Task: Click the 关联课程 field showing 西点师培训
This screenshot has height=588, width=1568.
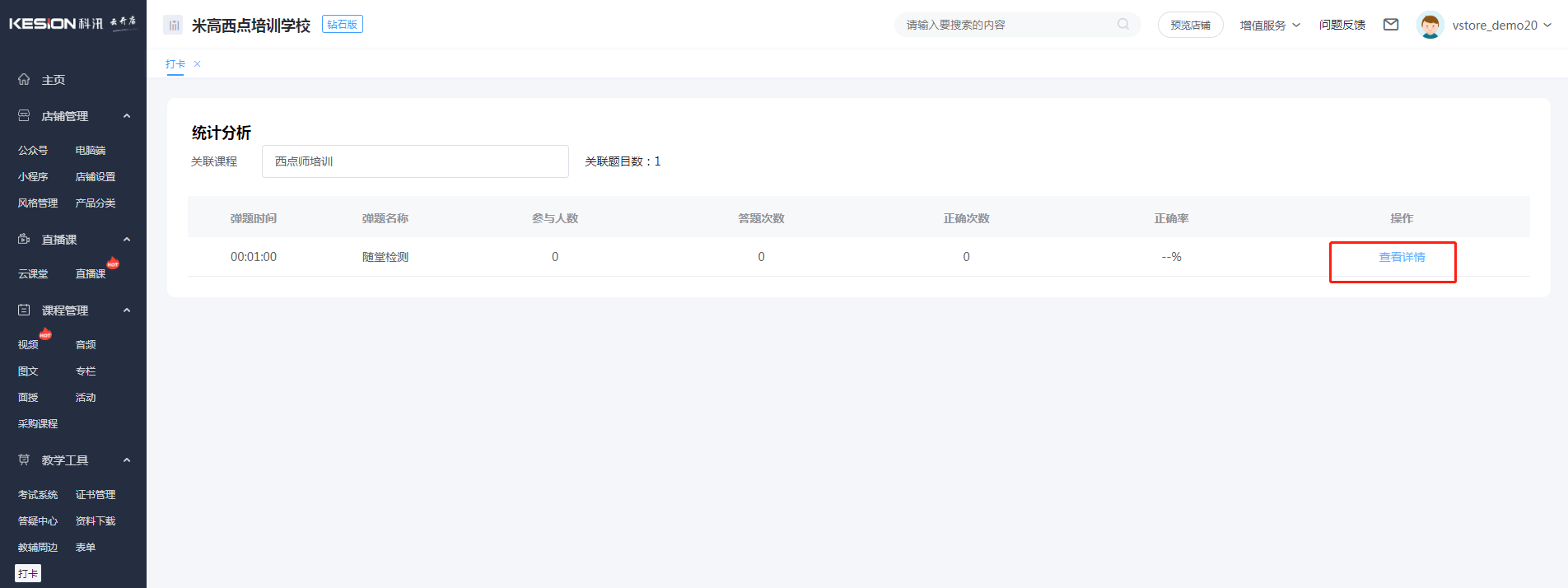Action: pos(415,161)
